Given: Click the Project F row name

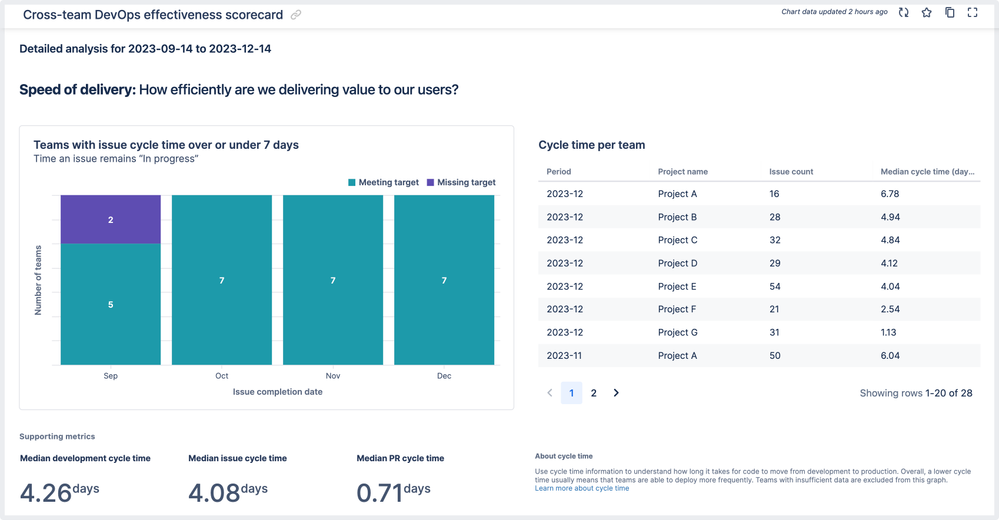Looking at the screenshot, I should click(677, 309).
